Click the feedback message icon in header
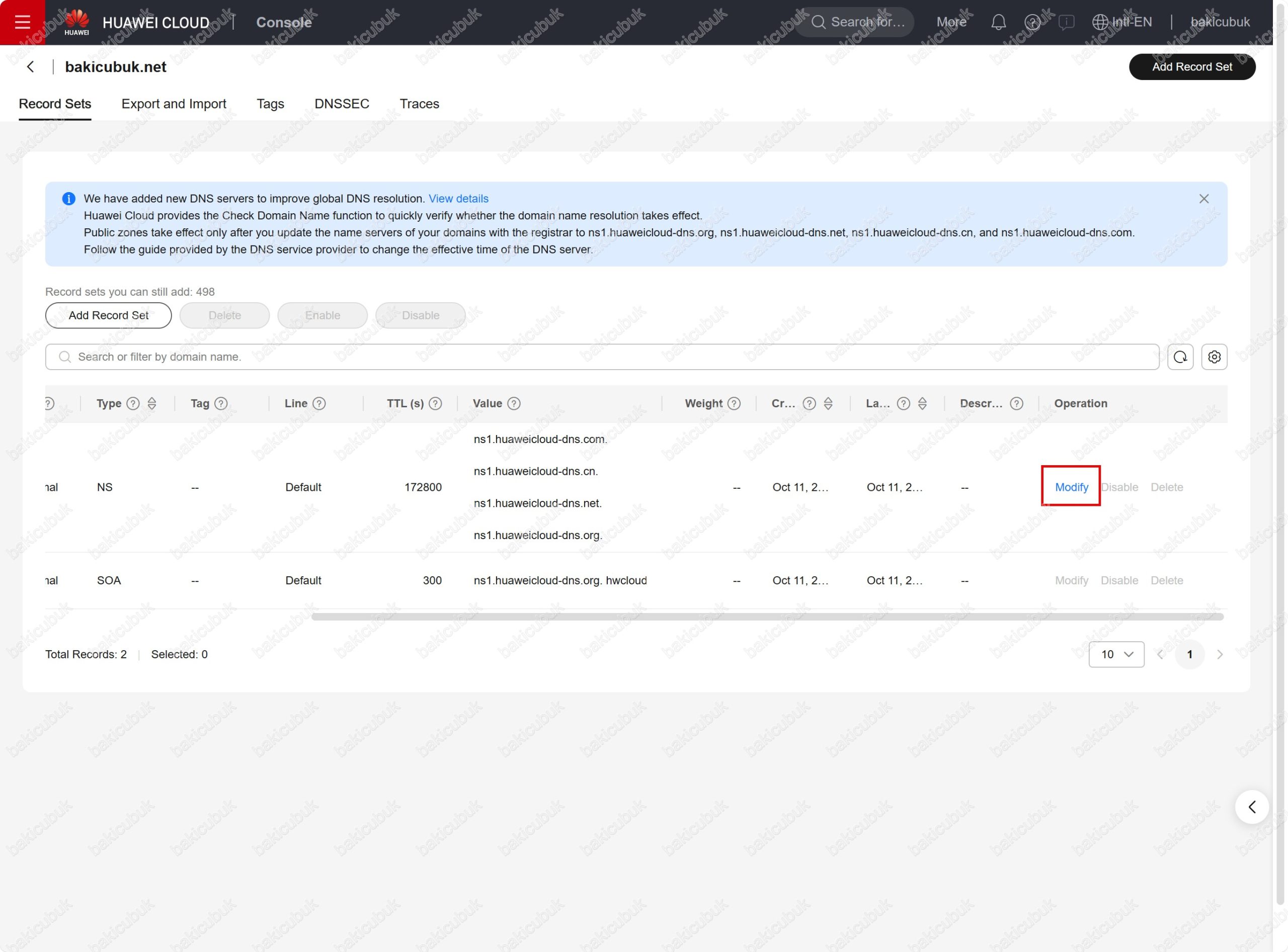 point(1066,23)
